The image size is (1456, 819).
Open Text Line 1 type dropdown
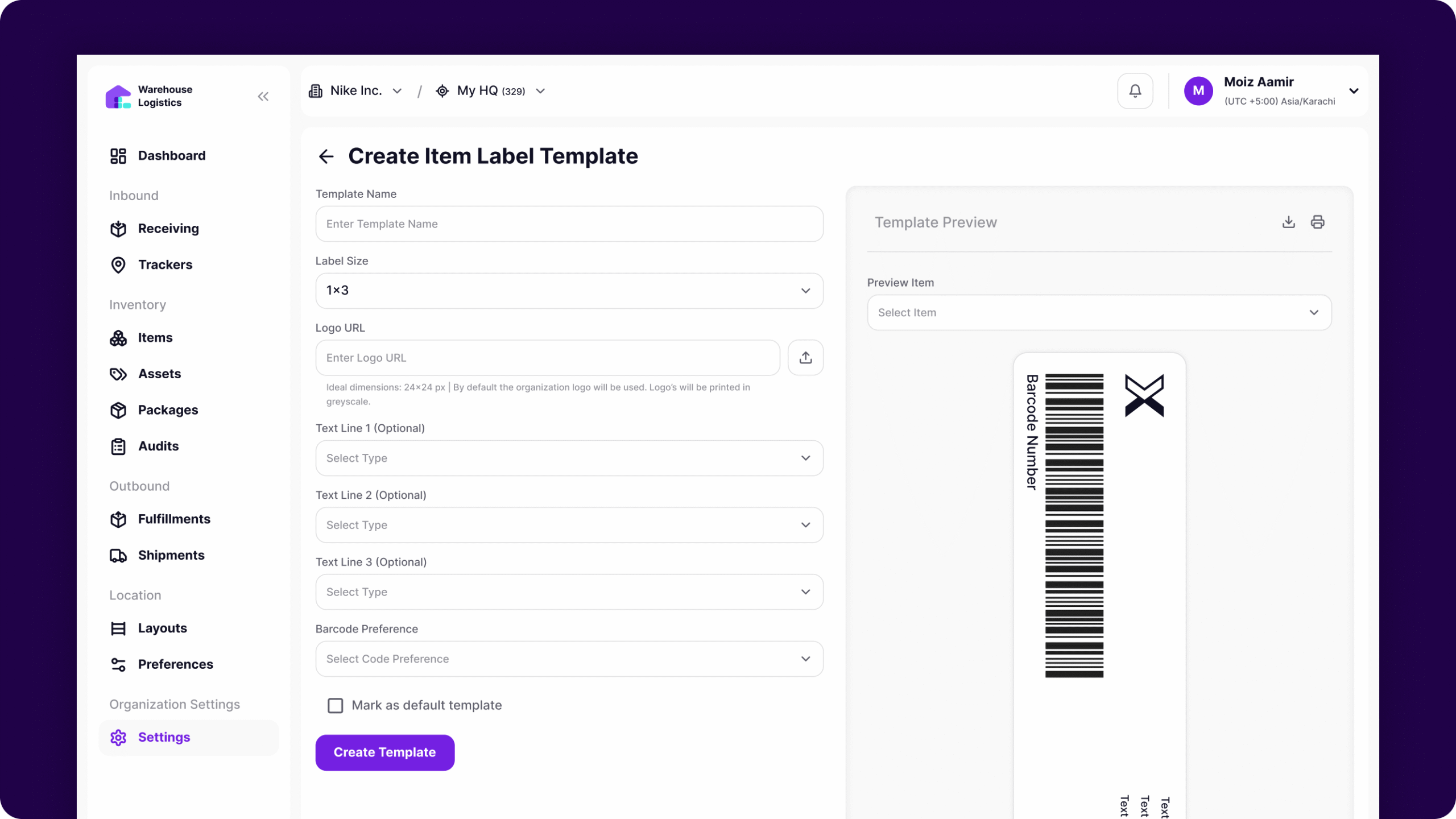click(569, 458)
